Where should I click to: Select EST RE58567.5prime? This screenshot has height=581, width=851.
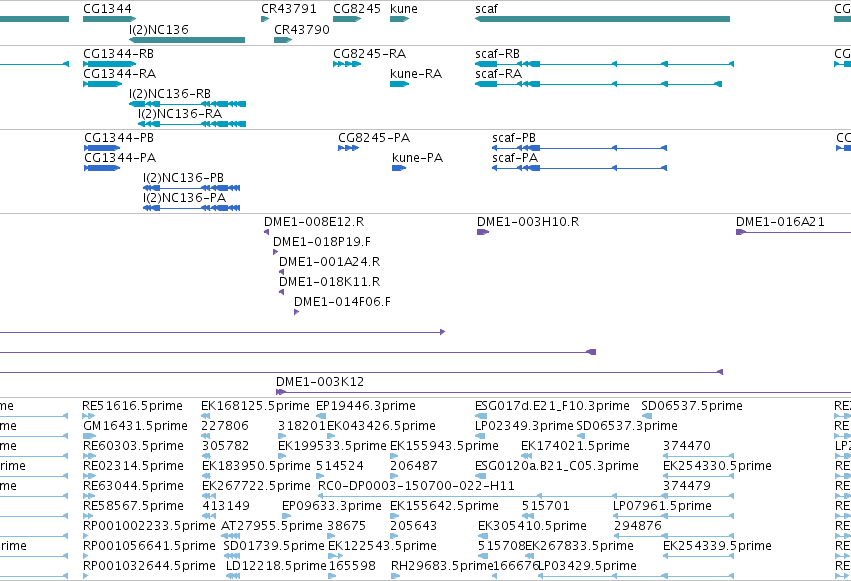(x=133, y=506)
